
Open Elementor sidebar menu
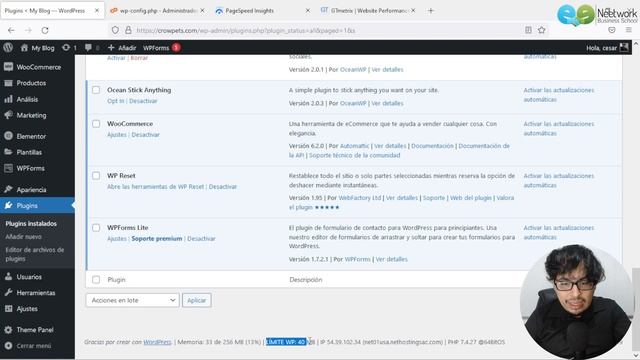tap(37, 136)
